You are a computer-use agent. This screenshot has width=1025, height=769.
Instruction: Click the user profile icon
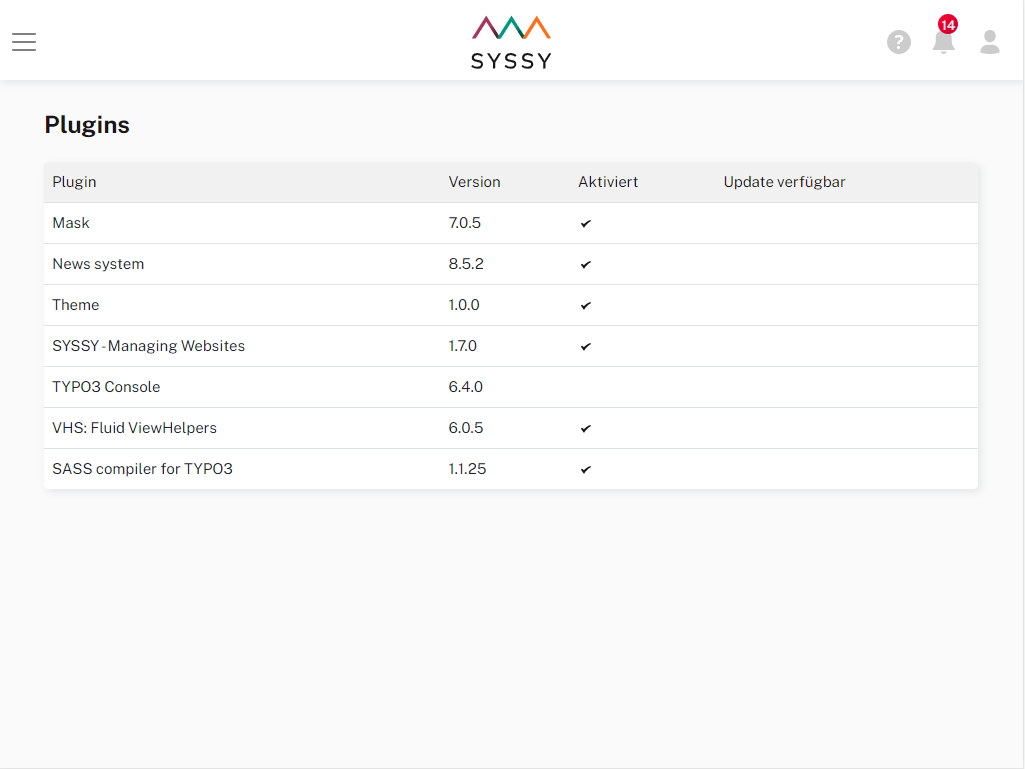click(989, 42)
